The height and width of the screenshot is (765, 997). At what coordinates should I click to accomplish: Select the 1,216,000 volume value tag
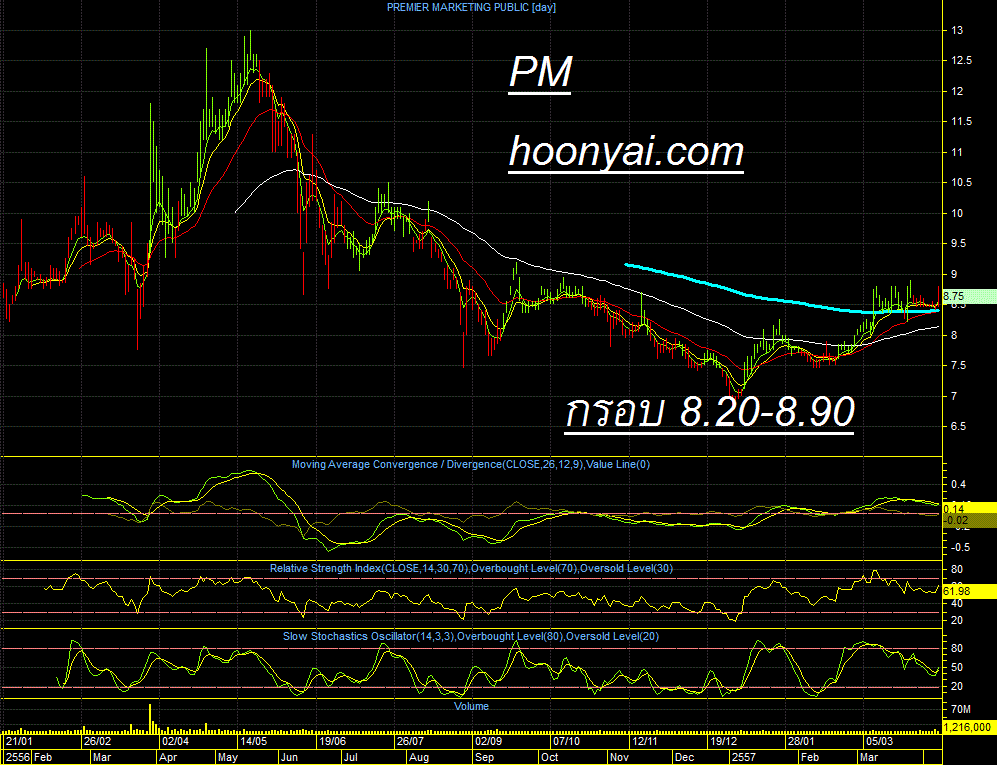tap(968, 727)
